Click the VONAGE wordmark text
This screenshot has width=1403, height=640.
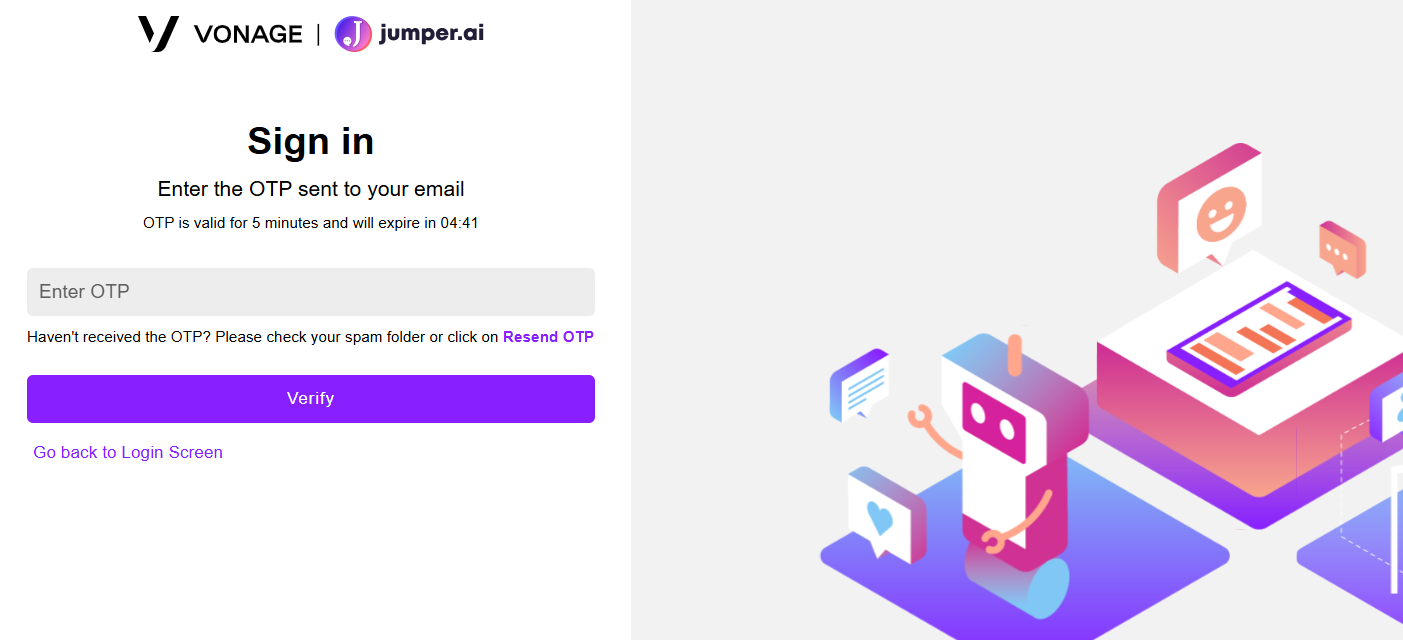pyautogui.click(x=248, y=34)
